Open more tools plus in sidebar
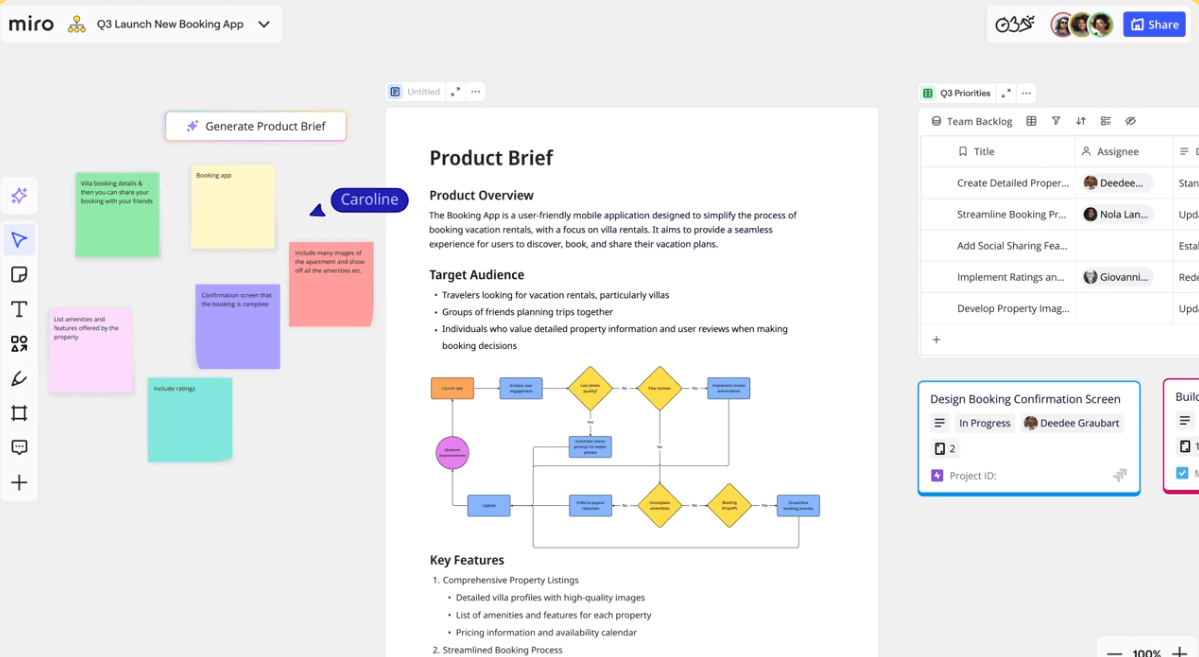The width and height of the screenshot is (1199, 657). [x=19, y=483]
